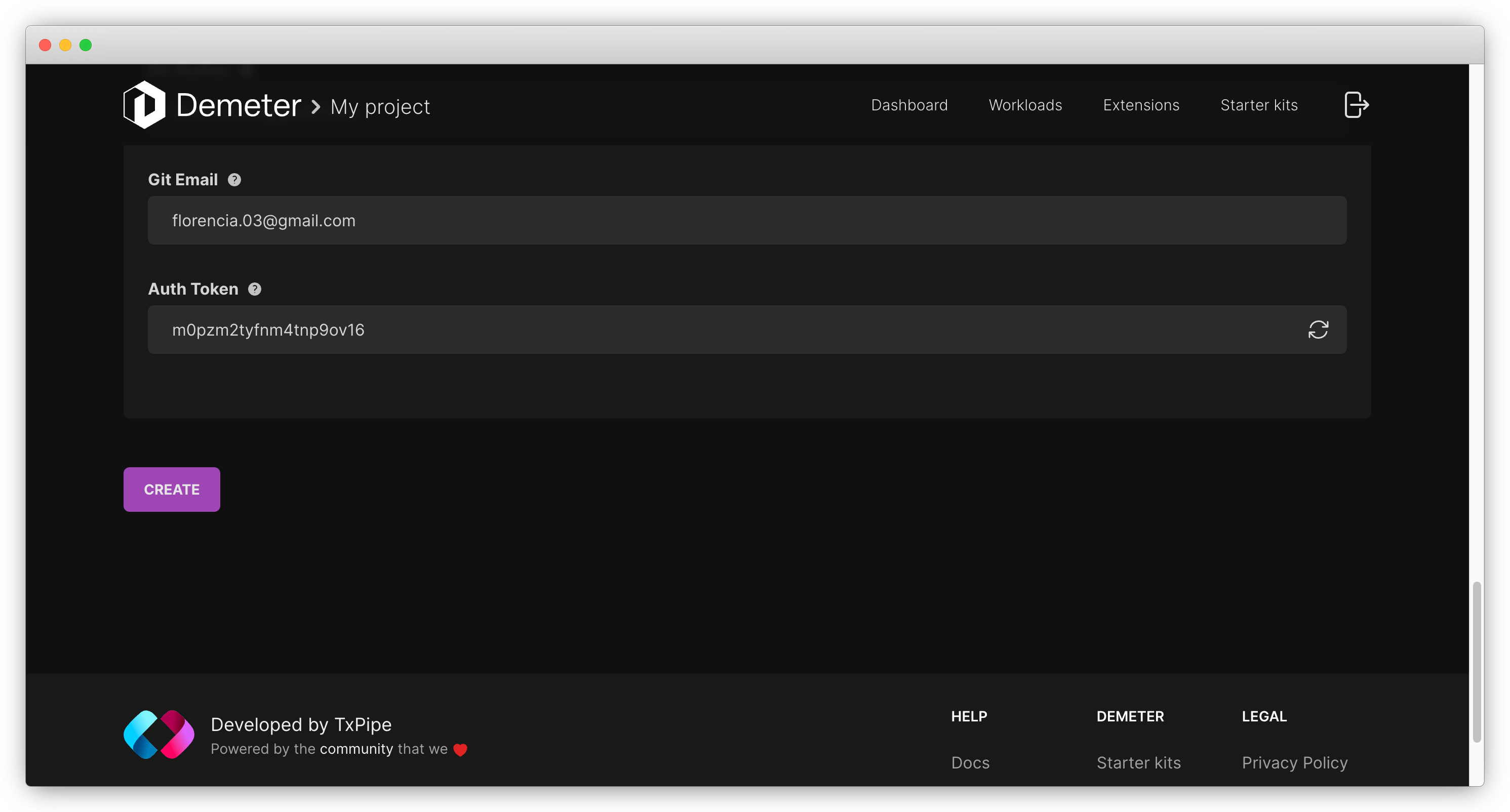Regenerate the auth token with refresh icon
Screen dimensions: 1510x812
[x=1318, y=329]
